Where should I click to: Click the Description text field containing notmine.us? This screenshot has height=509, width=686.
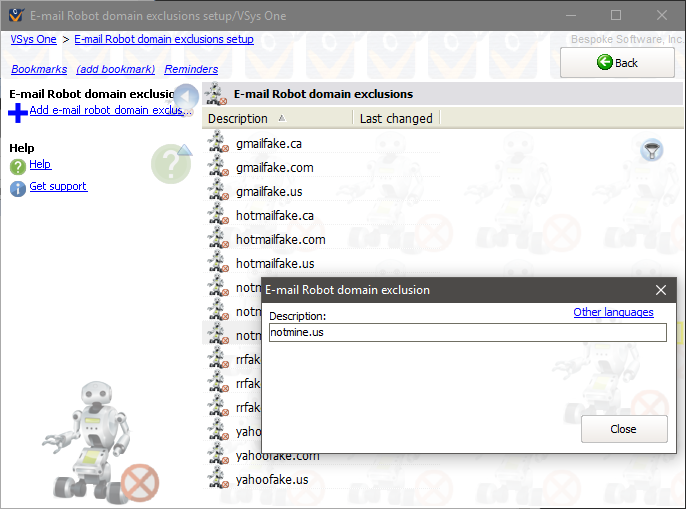tap(466, 332)
